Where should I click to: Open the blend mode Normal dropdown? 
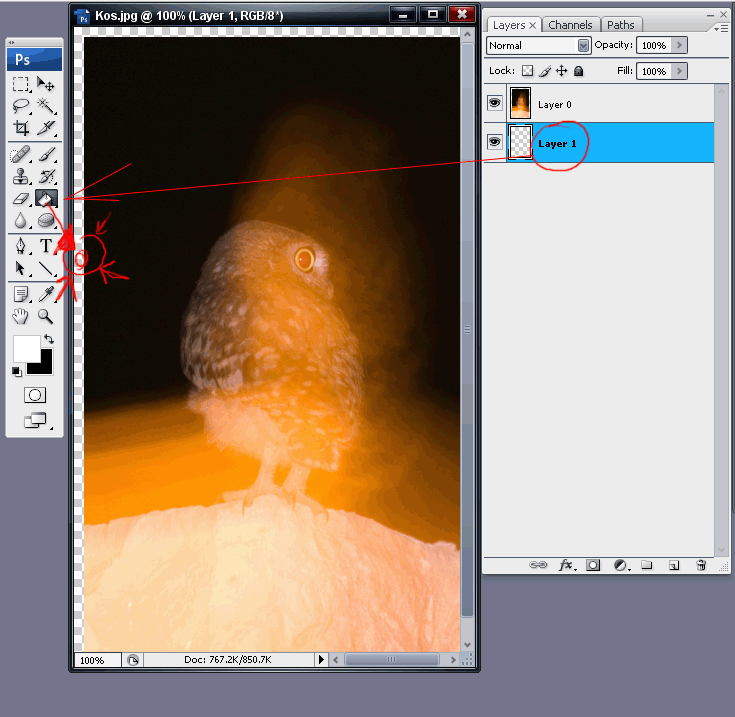click(583, 46)
